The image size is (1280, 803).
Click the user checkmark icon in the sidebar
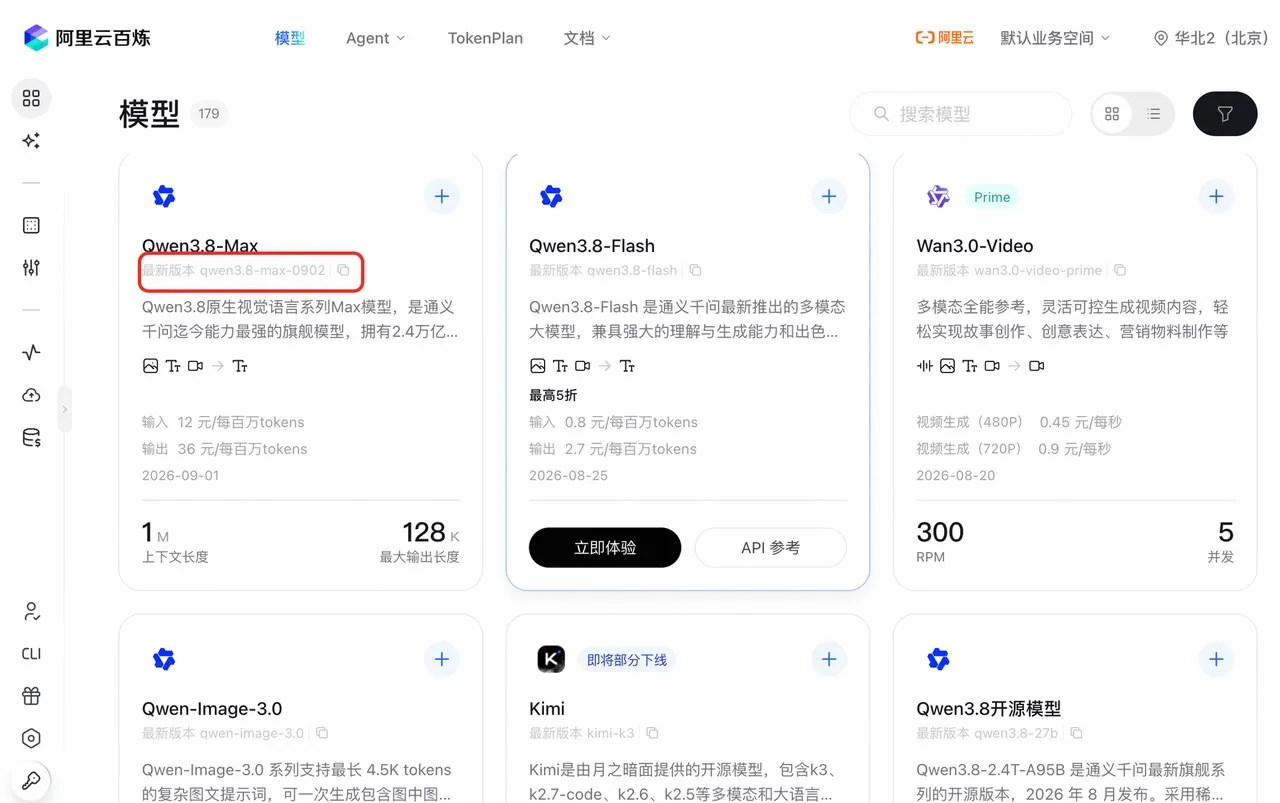[31, 611]
